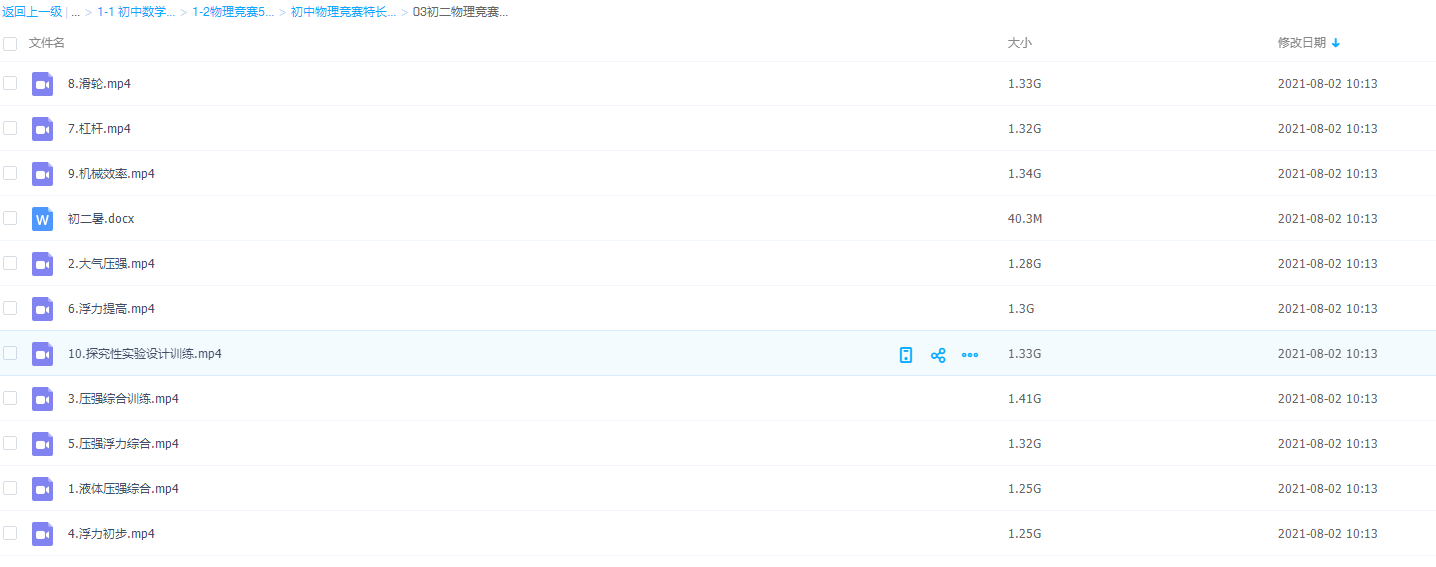Toggle sort arrow next to 修改日期
The width and height of the screenshot is (1436, 567).
1336,43
